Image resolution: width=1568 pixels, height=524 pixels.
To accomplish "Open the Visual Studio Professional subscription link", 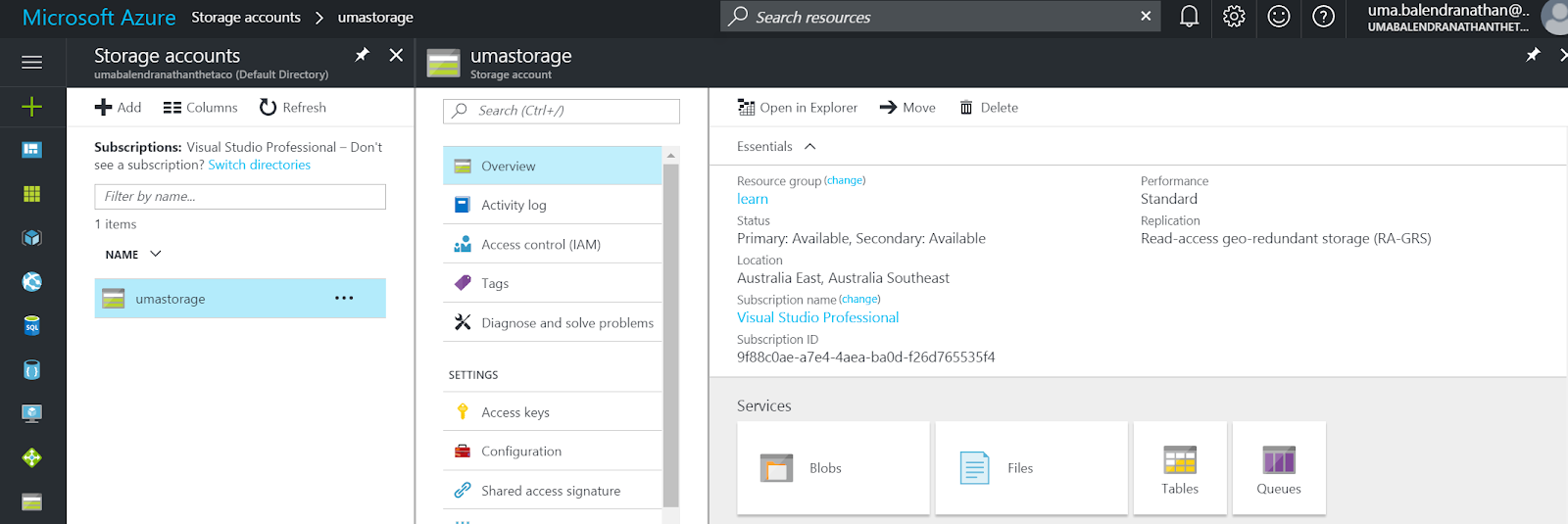I will [817, 317].
